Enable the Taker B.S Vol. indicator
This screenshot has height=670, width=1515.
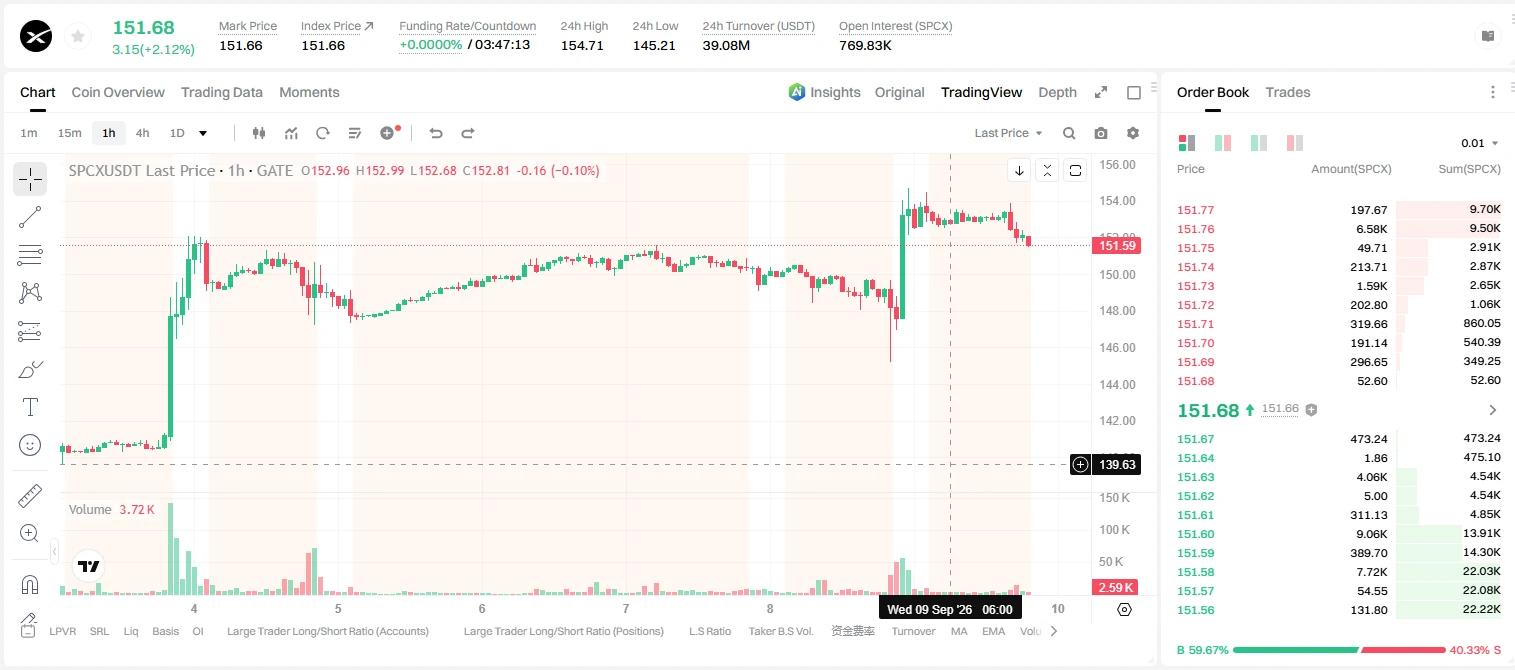[781, 631]
